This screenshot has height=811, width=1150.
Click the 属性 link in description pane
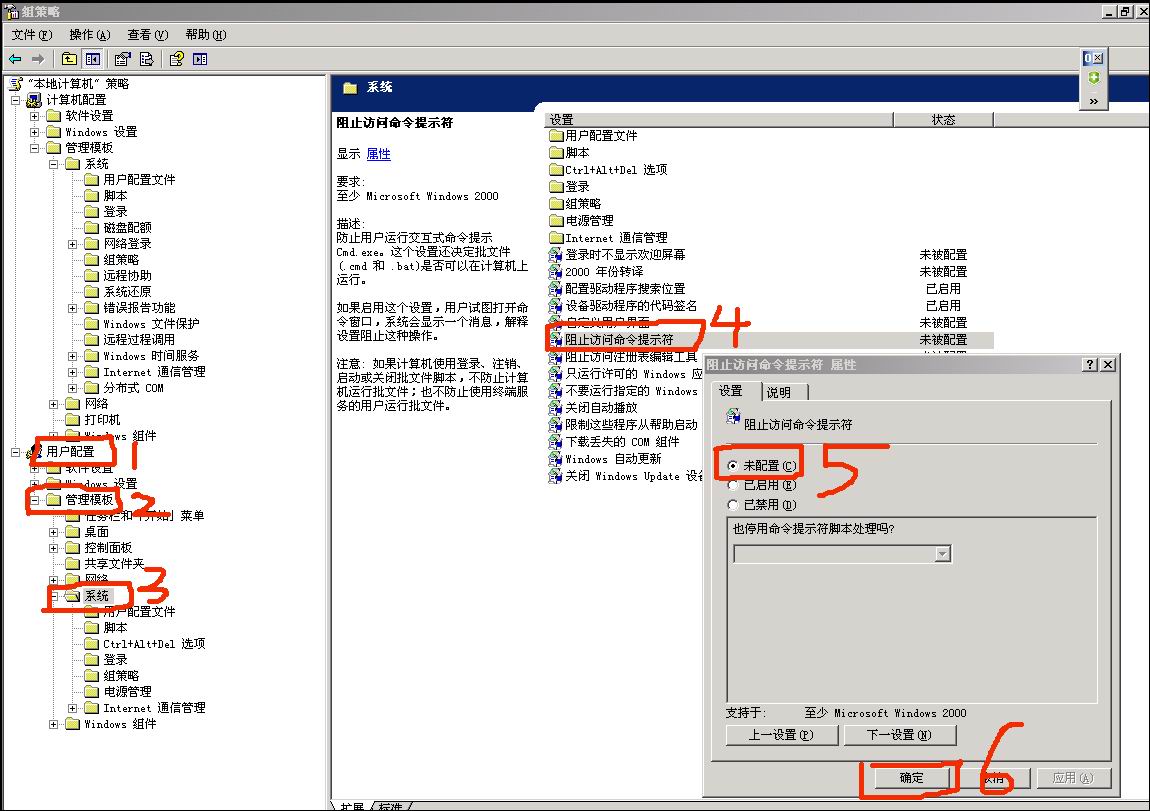378,154
